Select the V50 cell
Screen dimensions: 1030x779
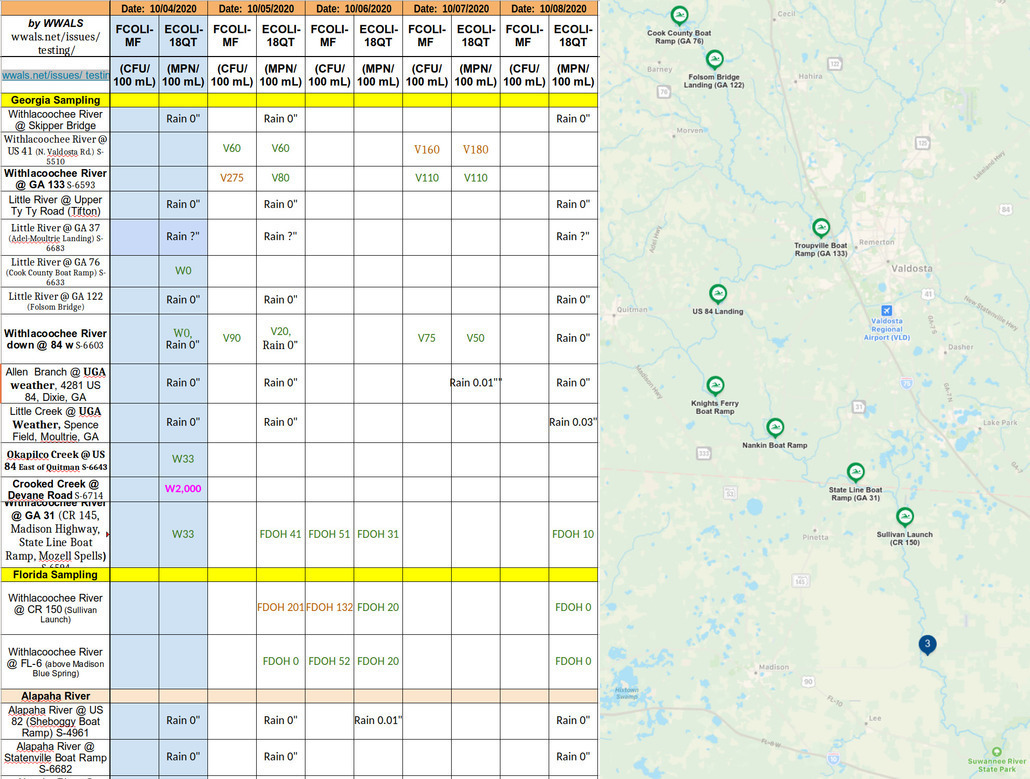[476, 338]
